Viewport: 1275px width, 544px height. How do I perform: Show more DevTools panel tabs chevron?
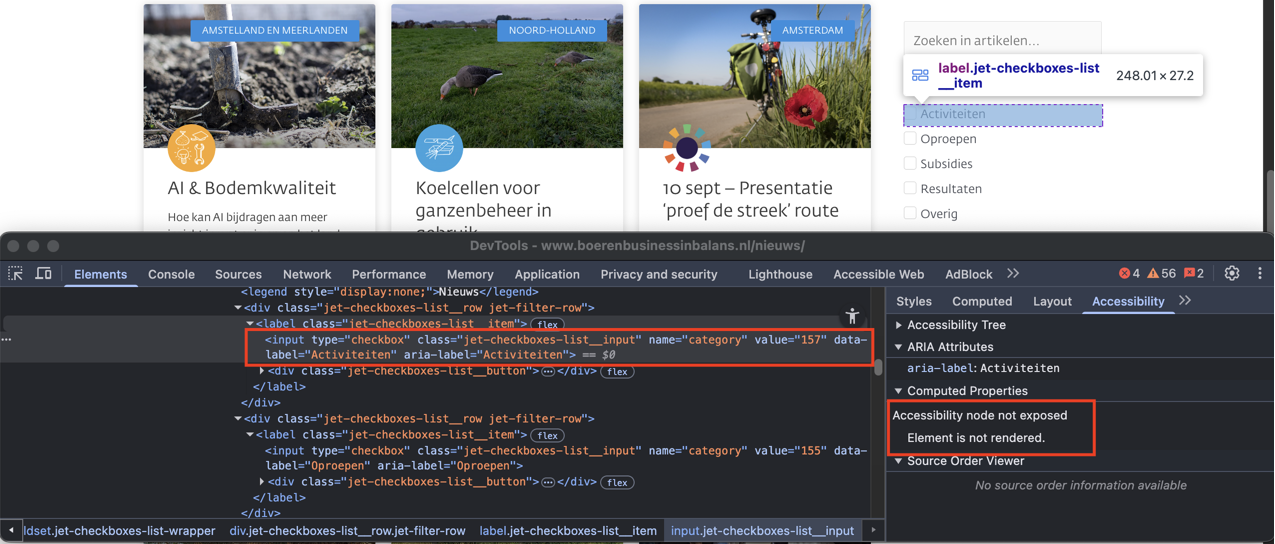click(1013, 274)
